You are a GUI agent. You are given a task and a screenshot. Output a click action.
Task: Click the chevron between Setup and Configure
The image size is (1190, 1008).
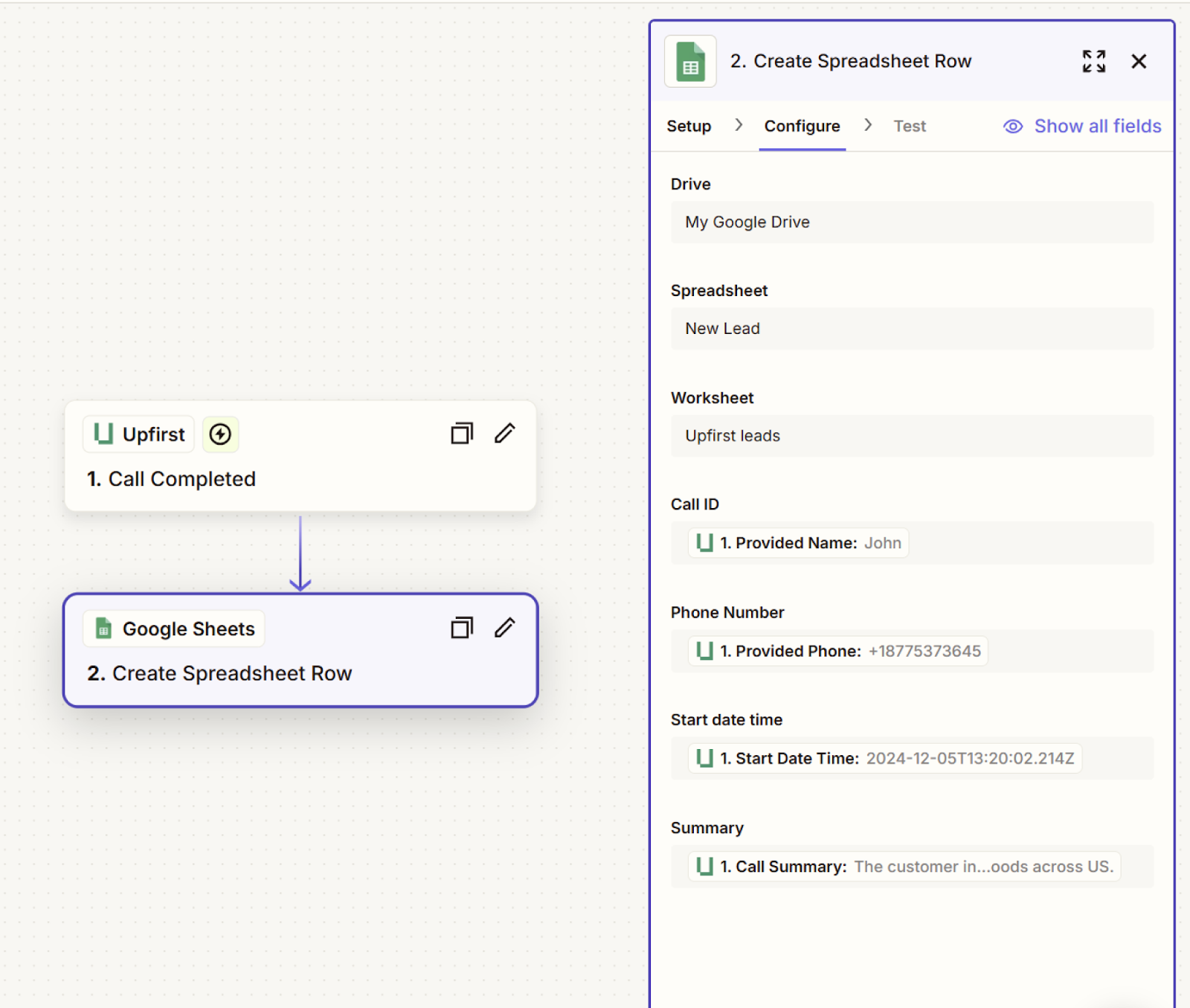739,125
